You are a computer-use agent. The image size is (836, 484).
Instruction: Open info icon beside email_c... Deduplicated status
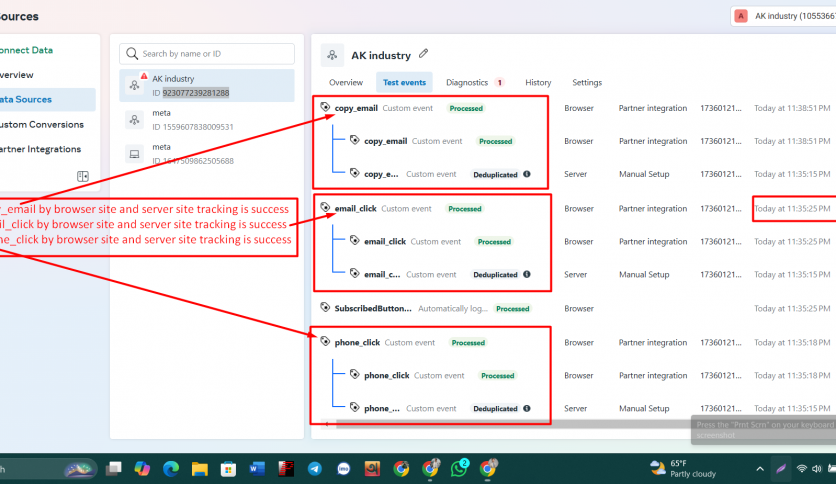coord(527,274)
